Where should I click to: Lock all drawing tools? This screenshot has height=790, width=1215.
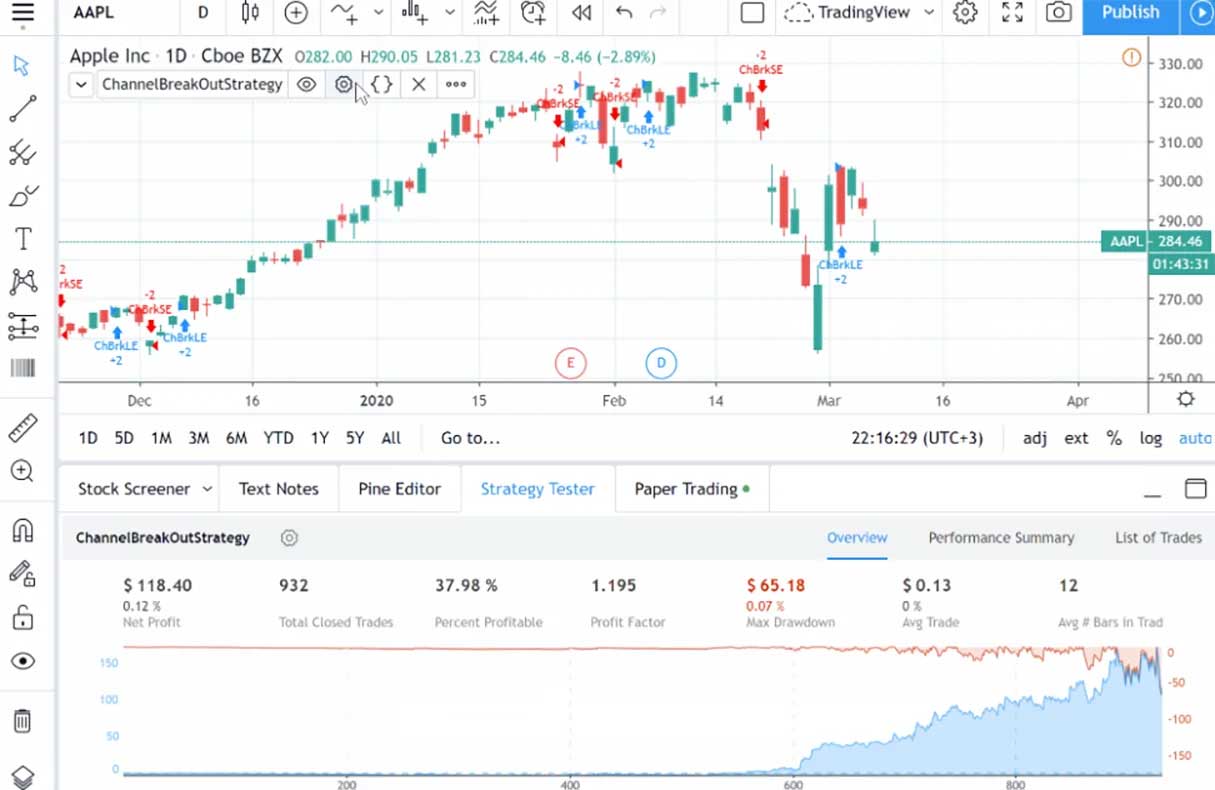click(x=22, y=618)
